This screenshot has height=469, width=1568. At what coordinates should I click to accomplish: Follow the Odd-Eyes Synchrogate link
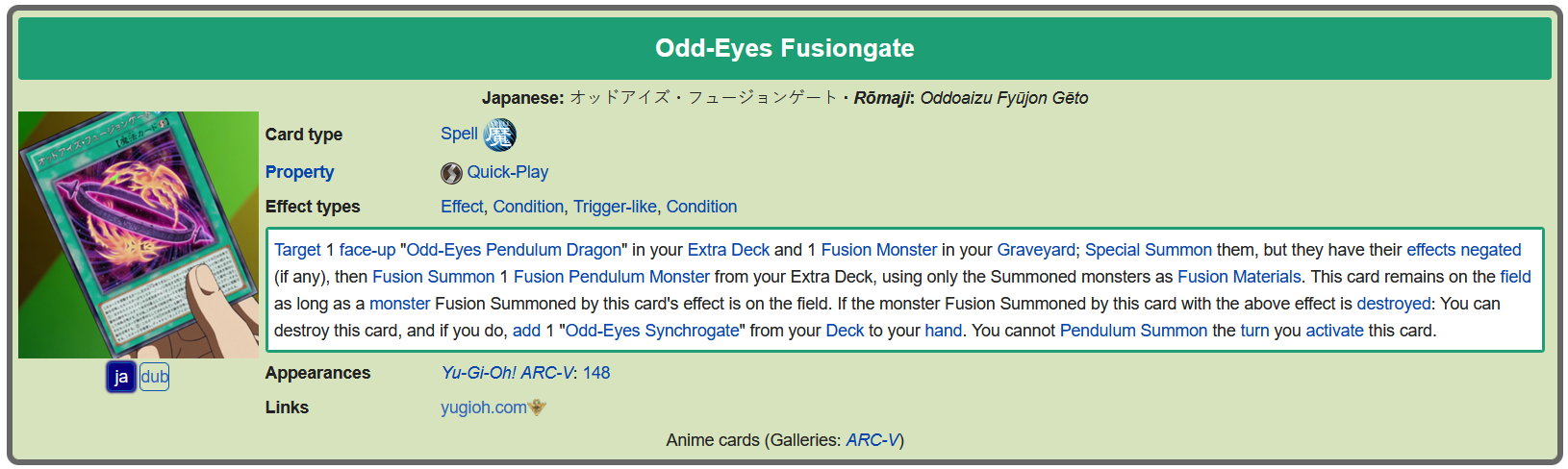tap(652, 331)
